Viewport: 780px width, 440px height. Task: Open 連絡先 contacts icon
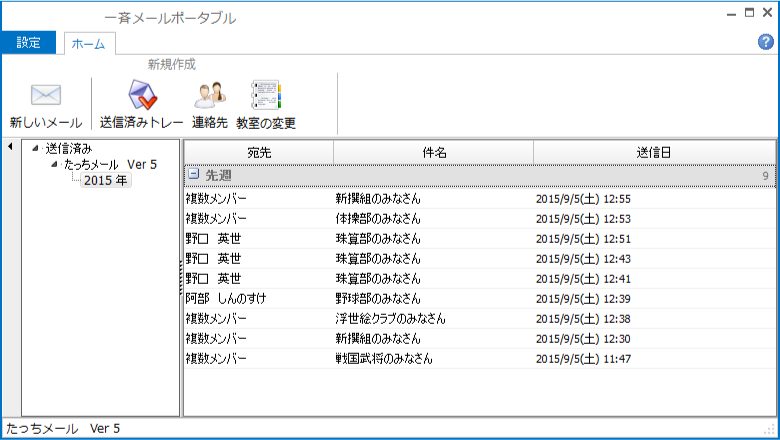[210, 95]
